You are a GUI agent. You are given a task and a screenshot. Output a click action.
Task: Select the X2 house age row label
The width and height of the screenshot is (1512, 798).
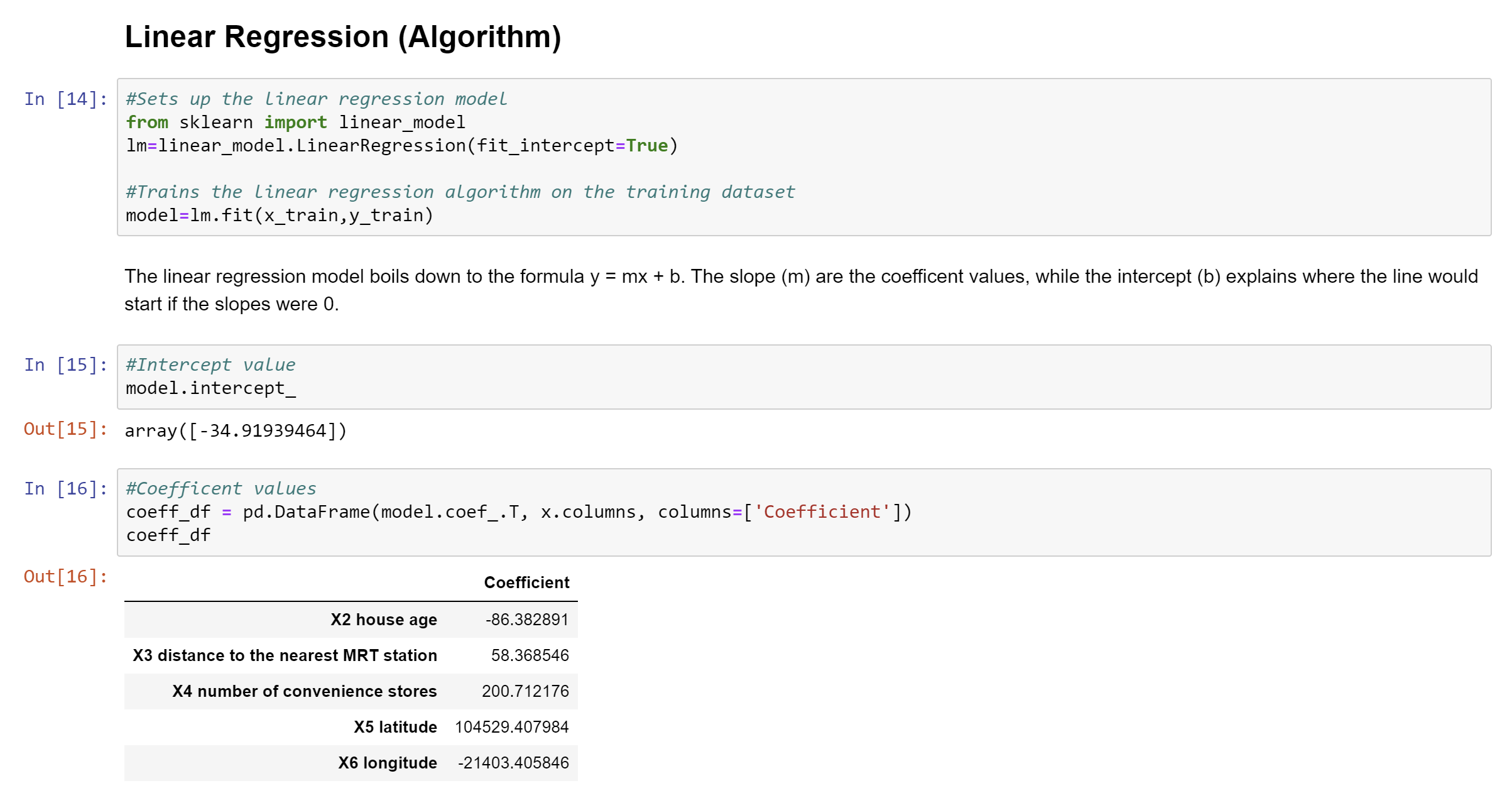pyautogui.click(x=383, y=620)
